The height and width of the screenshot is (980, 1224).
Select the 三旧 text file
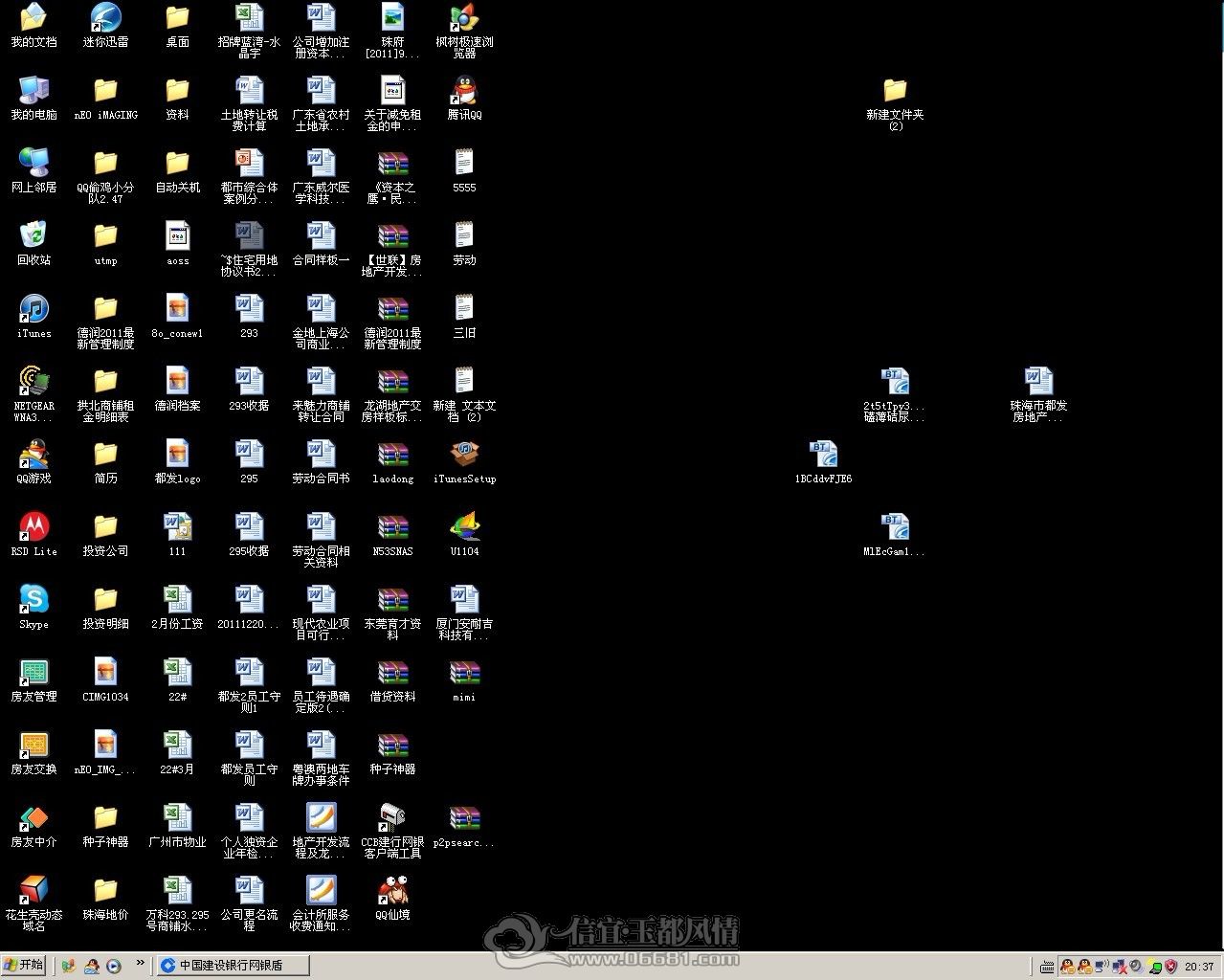tap(464, 316)
